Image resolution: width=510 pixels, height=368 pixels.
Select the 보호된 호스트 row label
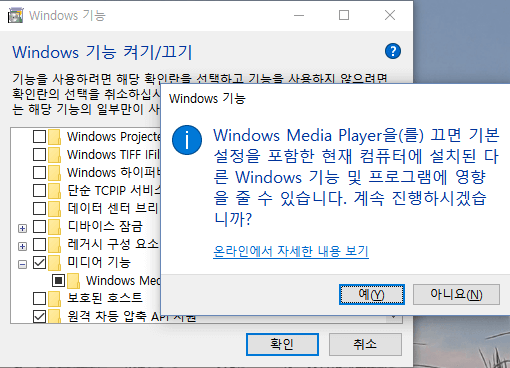tap(105, 299)
